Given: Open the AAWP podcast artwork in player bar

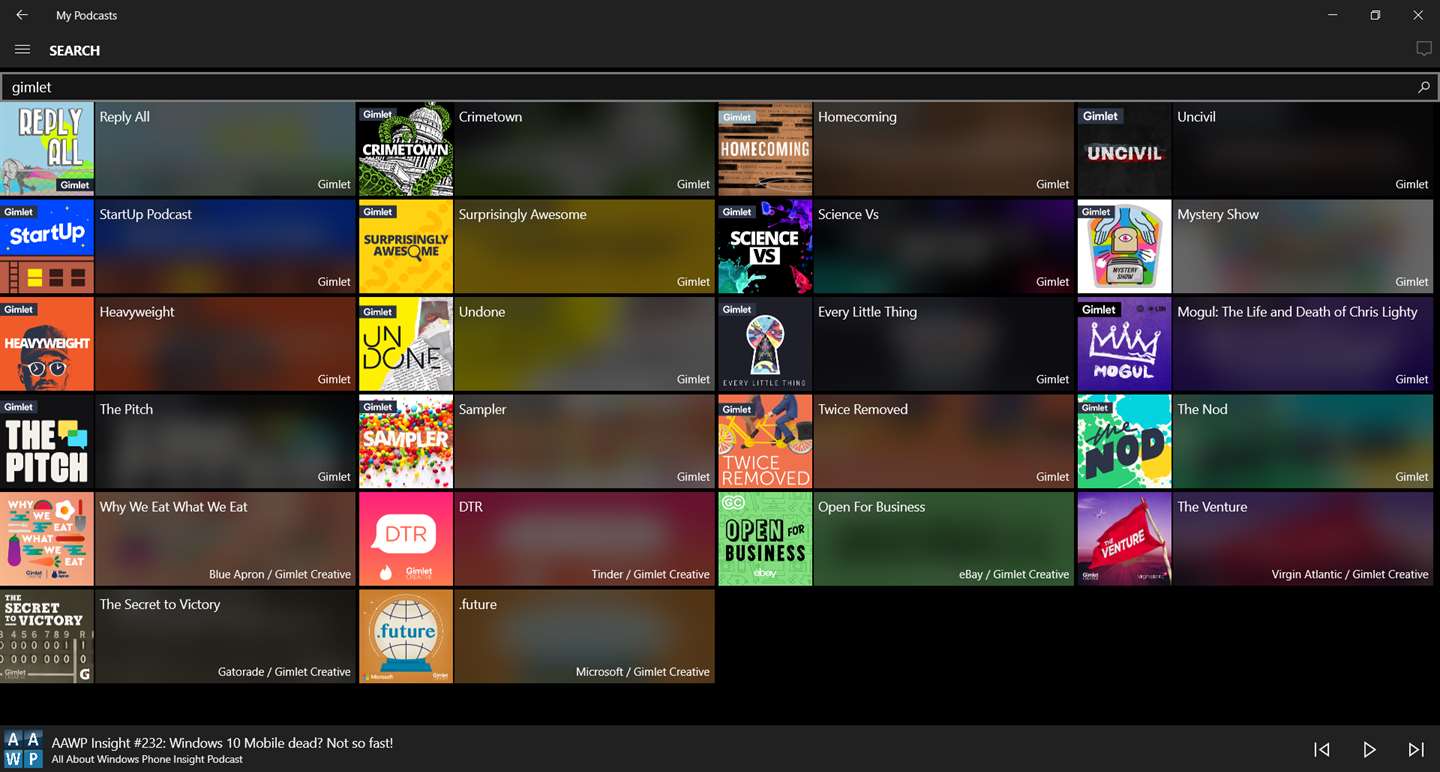Looking at the screenshot, I should coord(23,749).
